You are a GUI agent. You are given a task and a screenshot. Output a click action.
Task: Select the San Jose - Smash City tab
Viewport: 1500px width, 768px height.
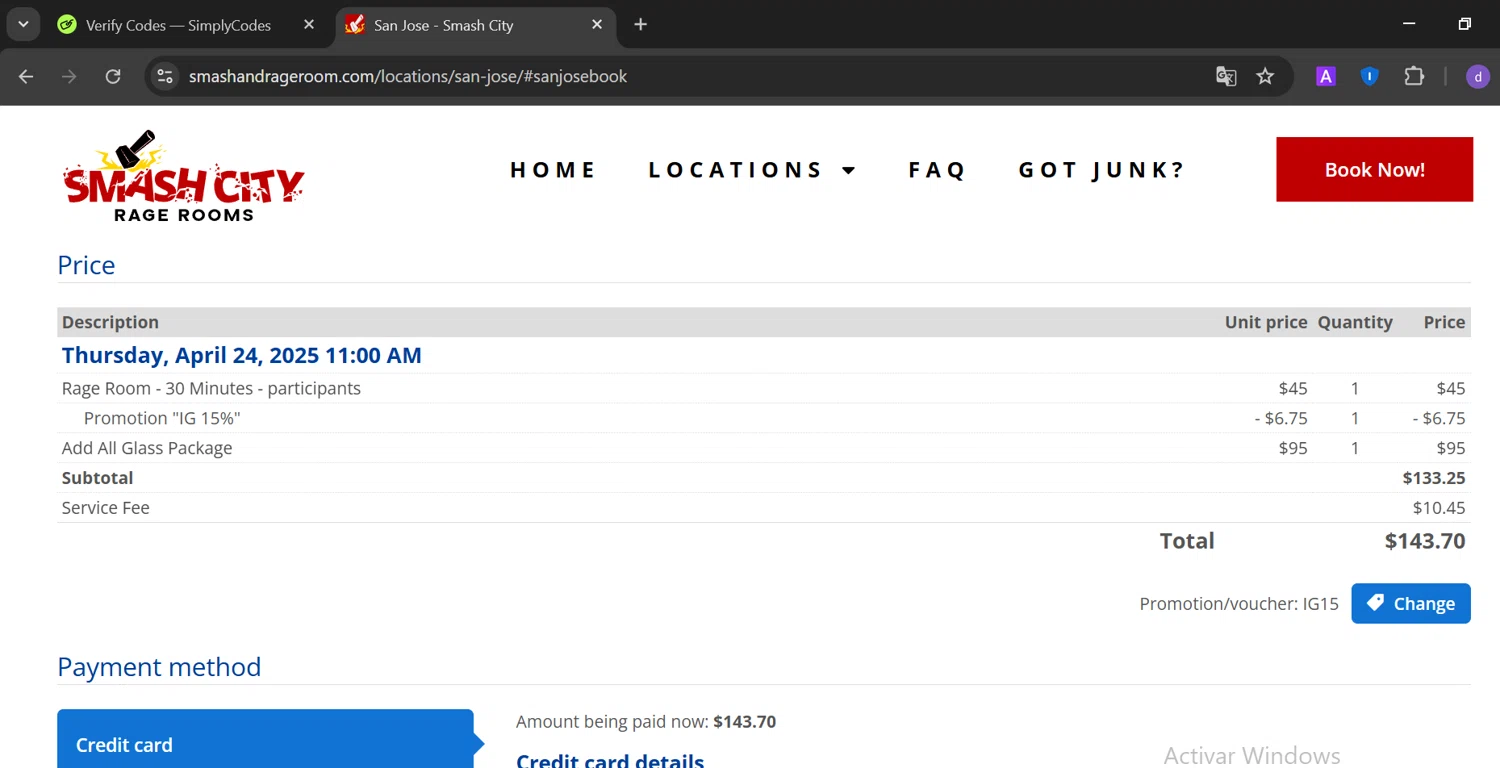443,25
